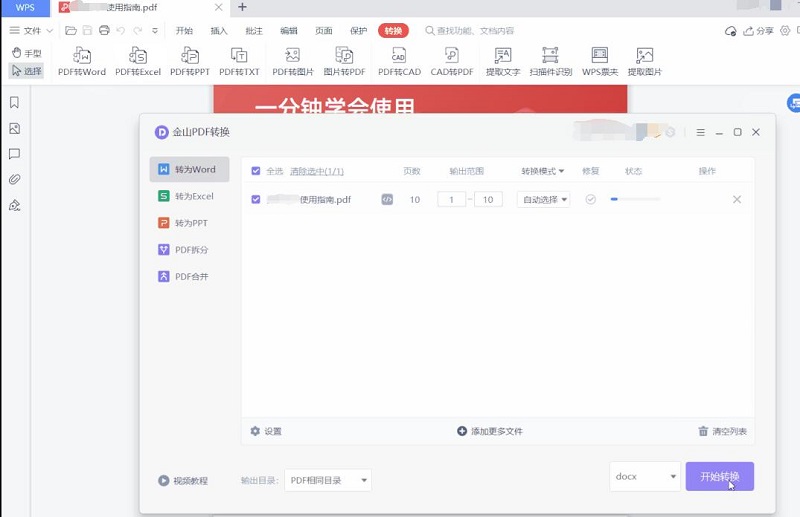Click the open folder icon in quick toolbar
The height and width of the screenshot is (517, 800).
(71, 31)
